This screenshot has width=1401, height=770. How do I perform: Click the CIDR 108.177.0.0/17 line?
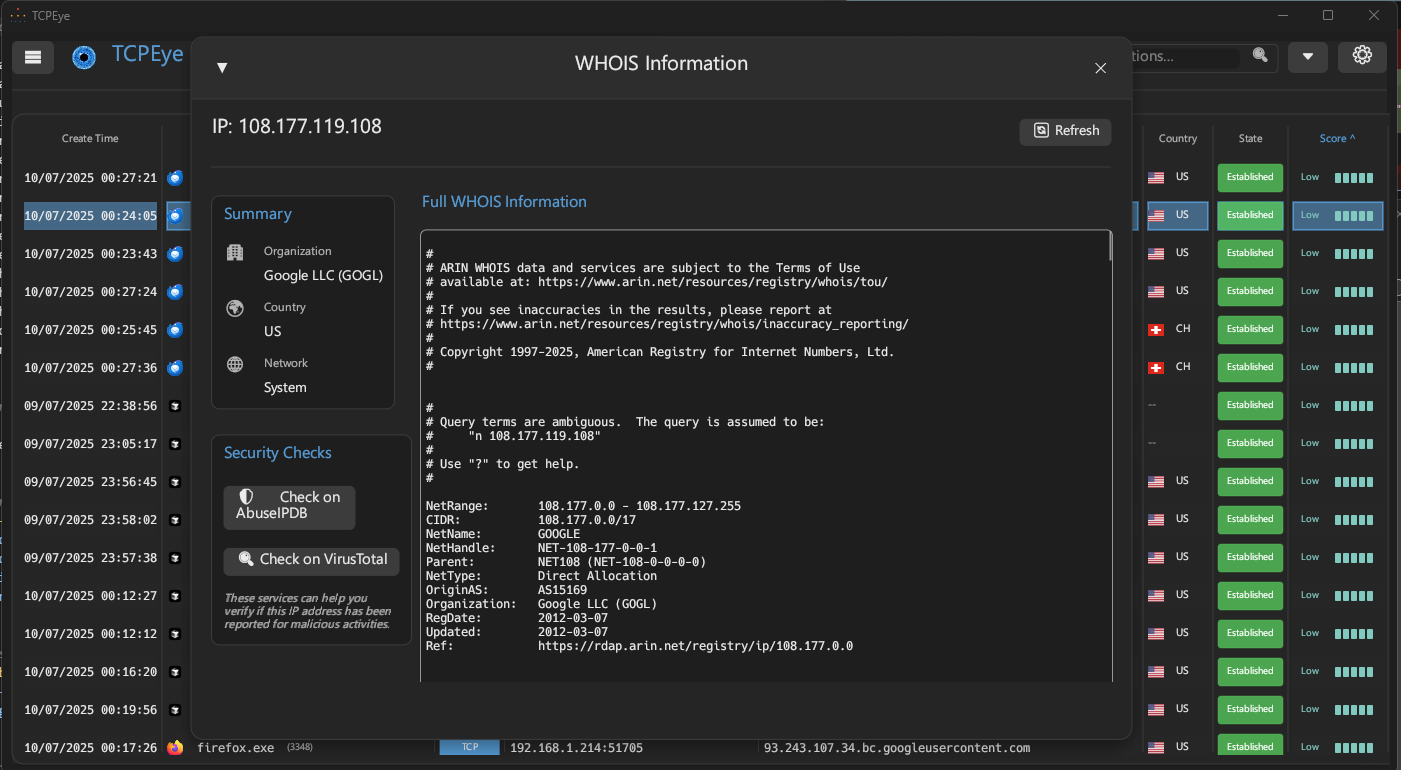point(531,520)
